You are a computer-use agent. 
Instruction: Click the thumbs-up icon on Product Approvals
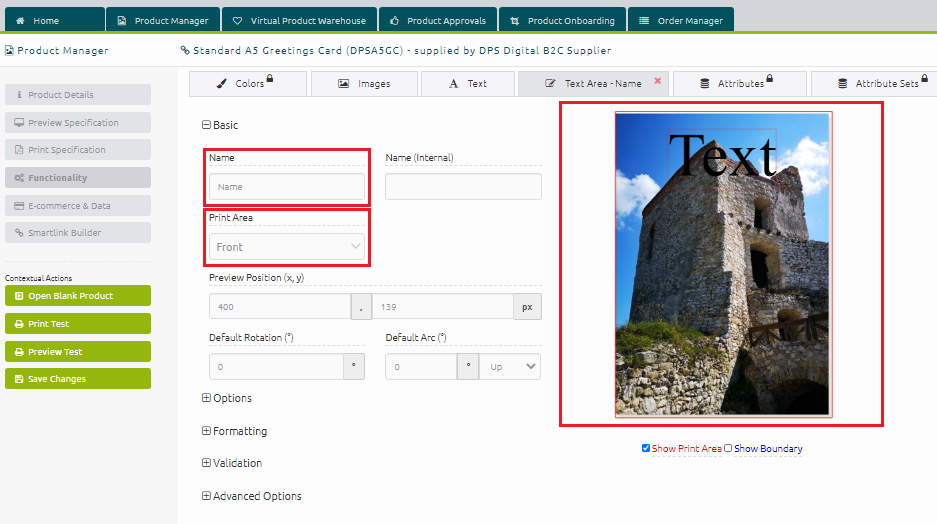394,20
